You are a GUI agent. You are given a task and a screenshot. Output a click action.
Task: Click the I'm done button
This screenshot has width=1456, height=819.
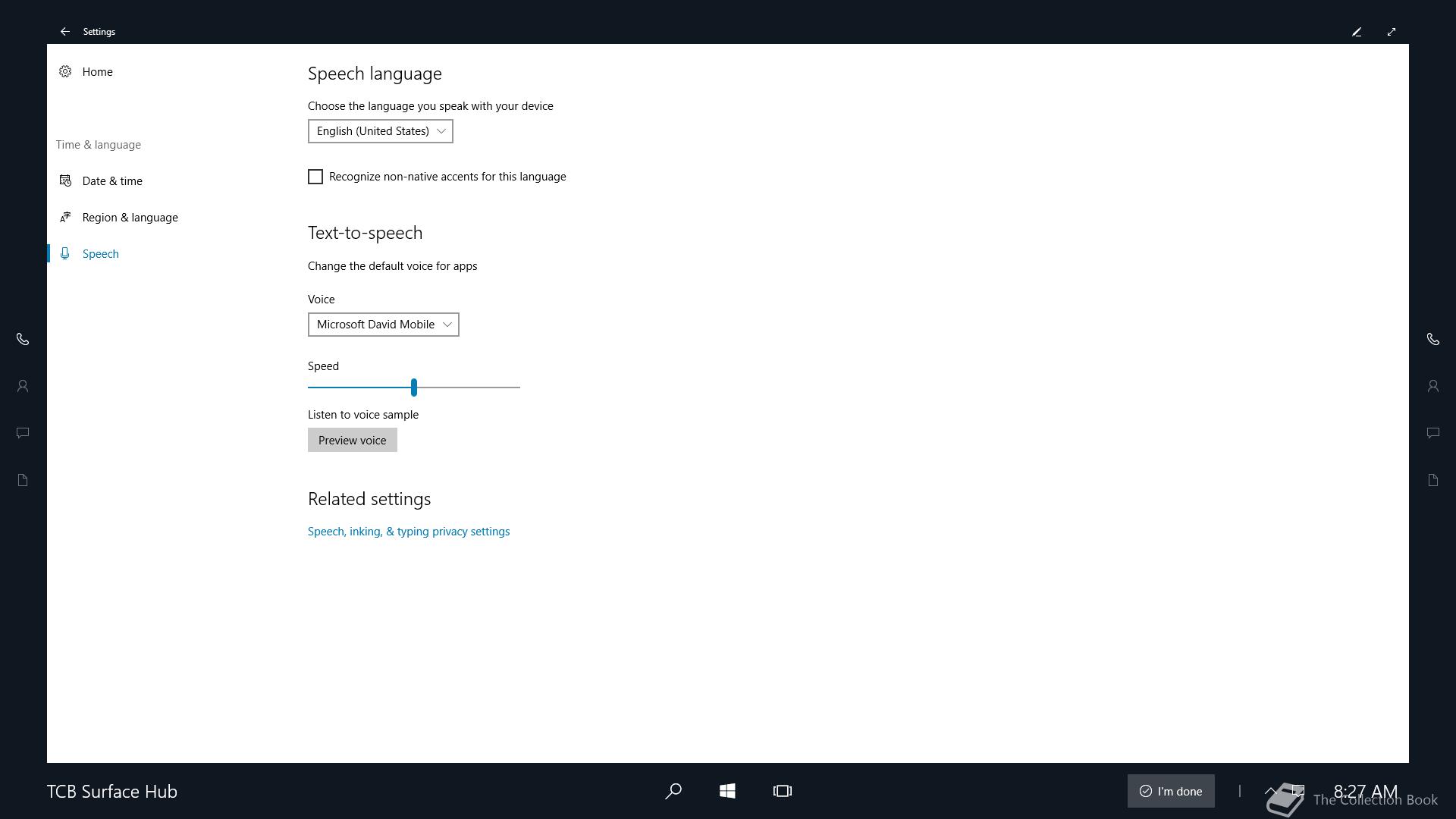pos(1171,791)
